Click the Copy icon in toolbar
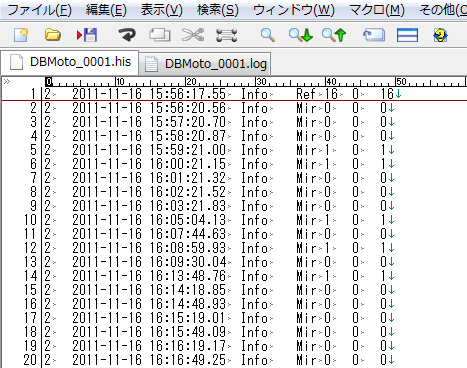The image size is (467, 368). pyautogui.click(x=160, y=35)
